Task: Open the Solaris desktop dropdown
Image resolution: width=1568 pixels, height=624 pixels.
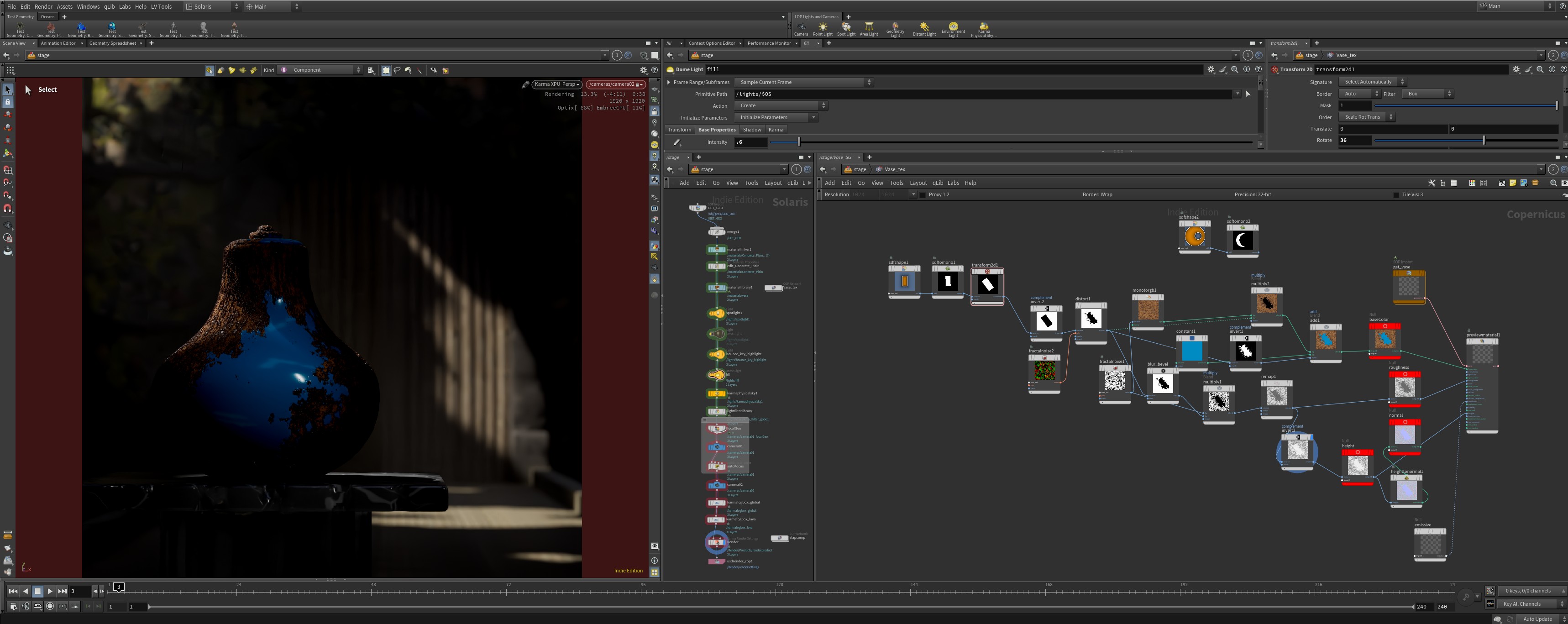Action: pos(212,7)
